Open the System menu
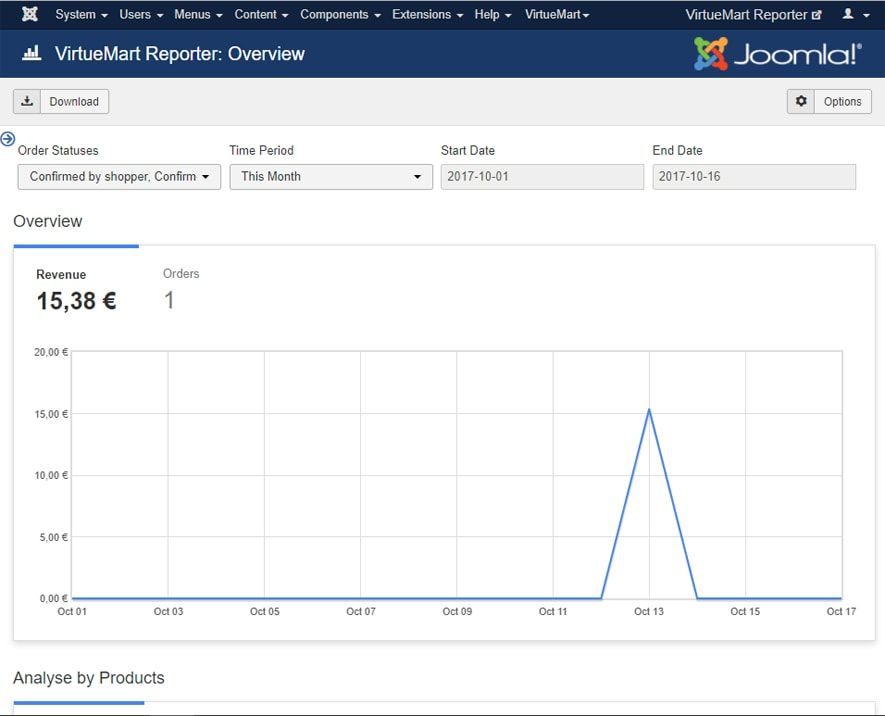Screen dimensions: 885x716 81,14
